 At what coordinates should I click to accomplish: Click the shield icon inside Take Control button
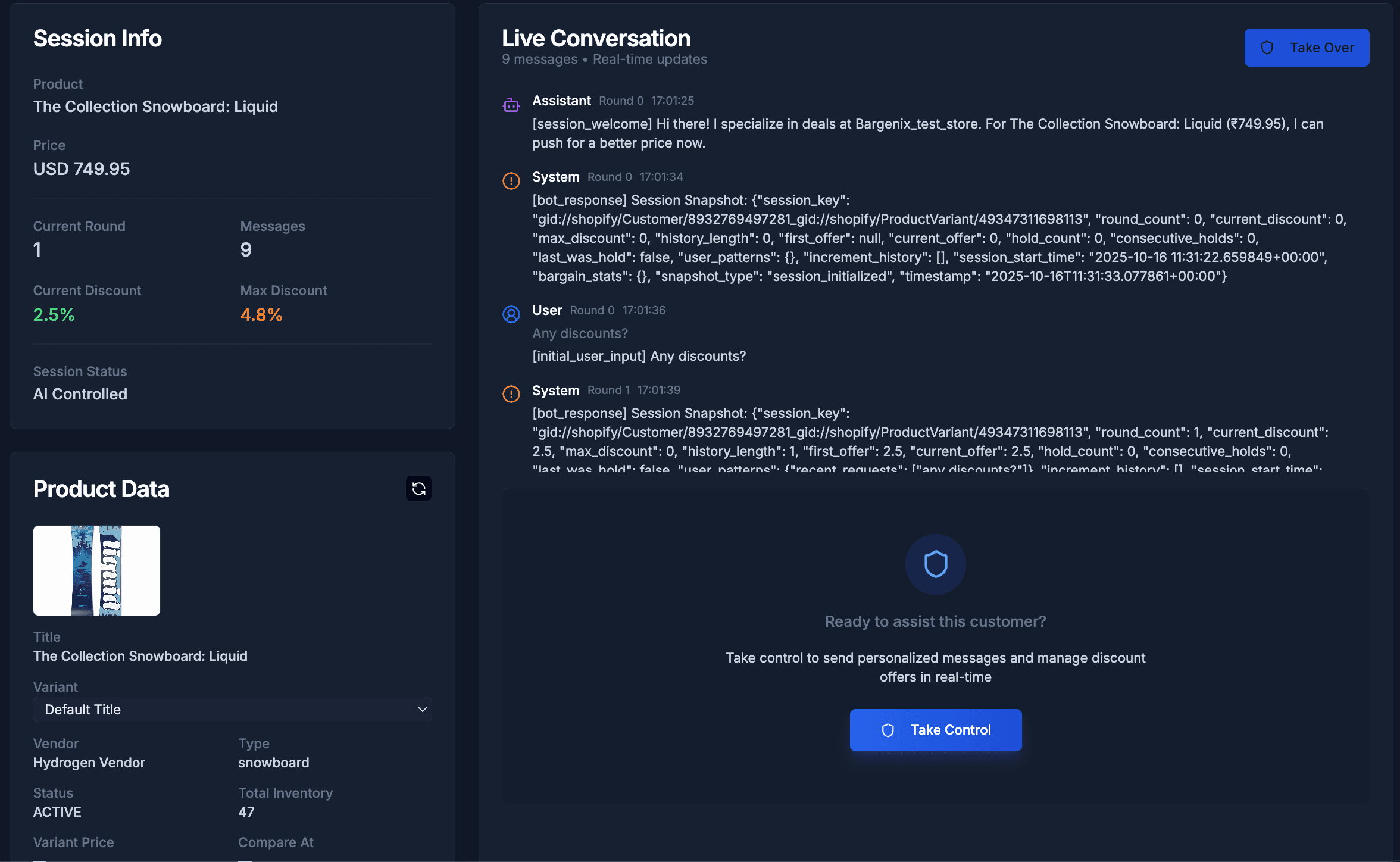coord(888,730)
